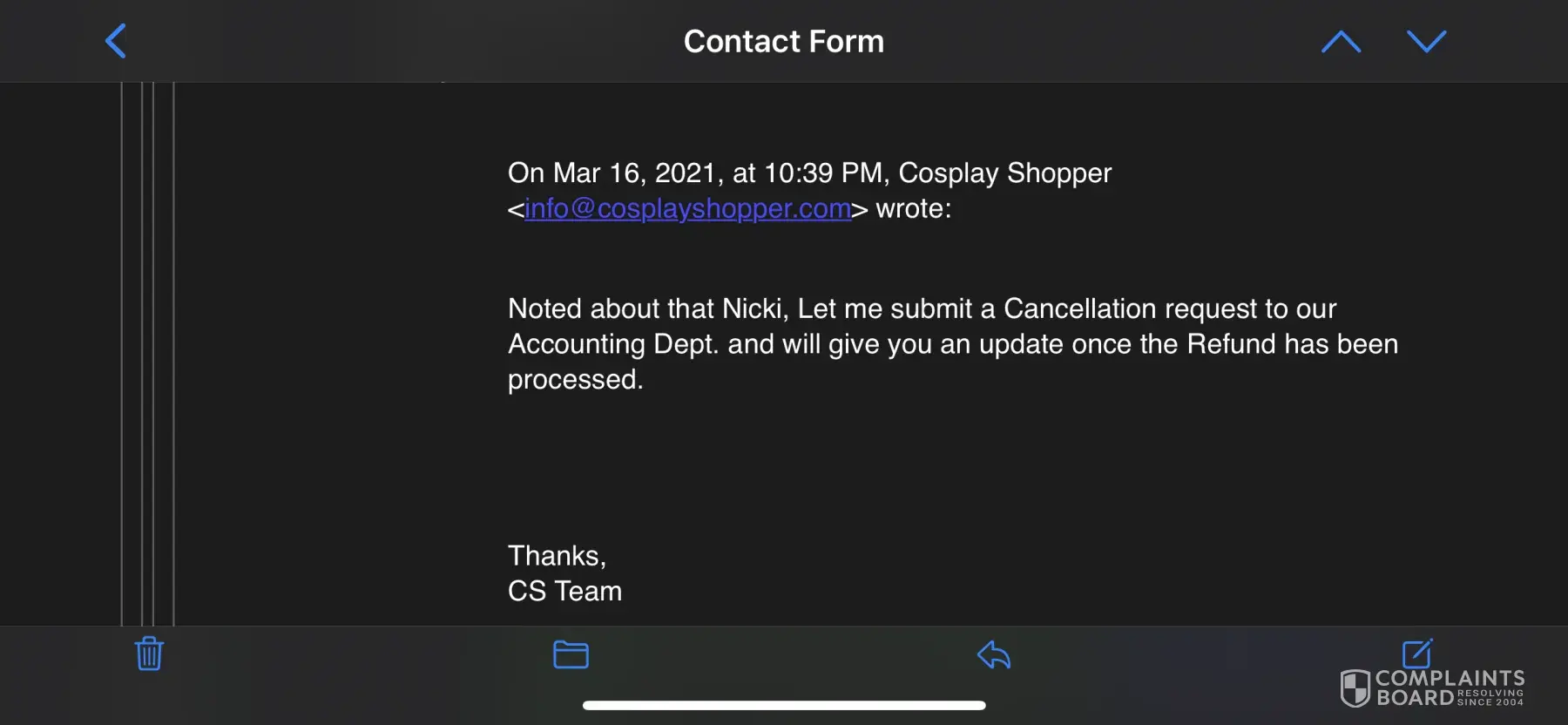Image resolution: width=1568 pixels, height=725 pixels.
Task: Compose a new message with pencil icon
Action: pos(1417,653)
